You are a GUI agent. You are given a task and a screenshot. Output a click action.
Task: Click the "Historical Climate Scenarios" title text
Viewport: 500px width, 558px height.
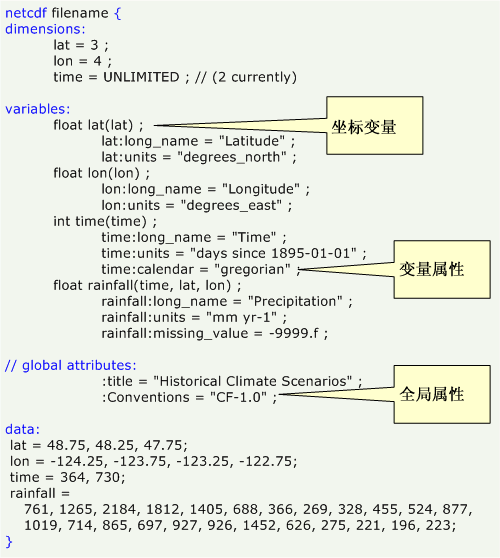pyautogui.click(x=252, y=381)
